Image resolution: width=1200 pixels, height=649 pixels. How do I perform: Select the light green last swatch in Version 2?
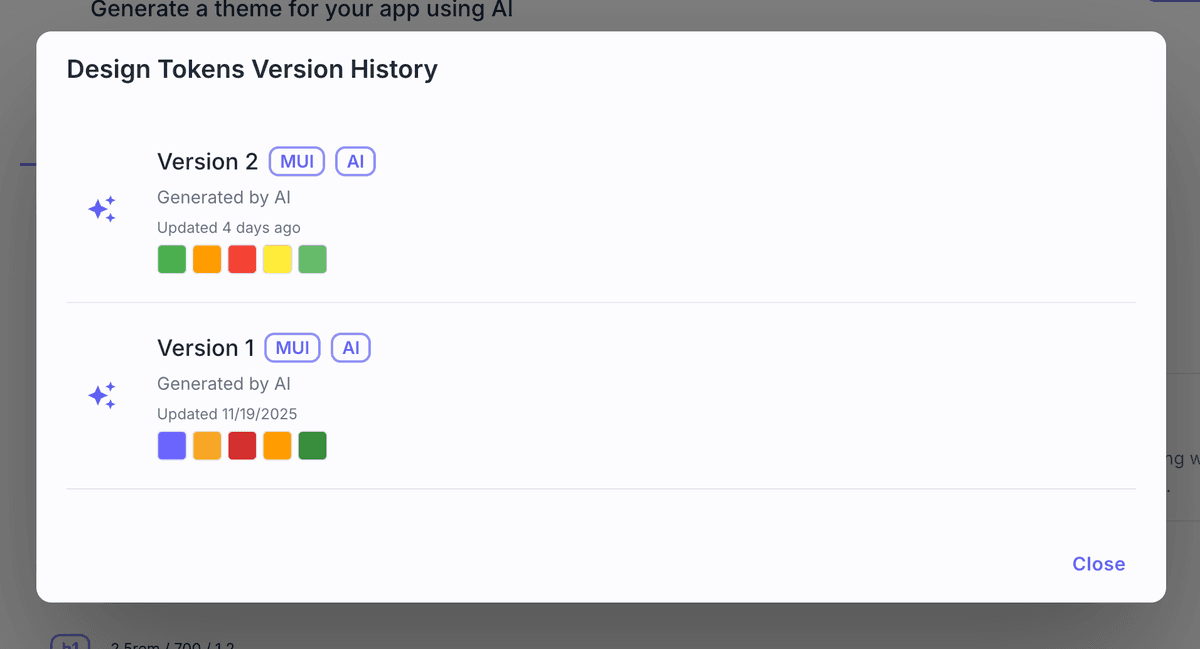tap(312, 259)
